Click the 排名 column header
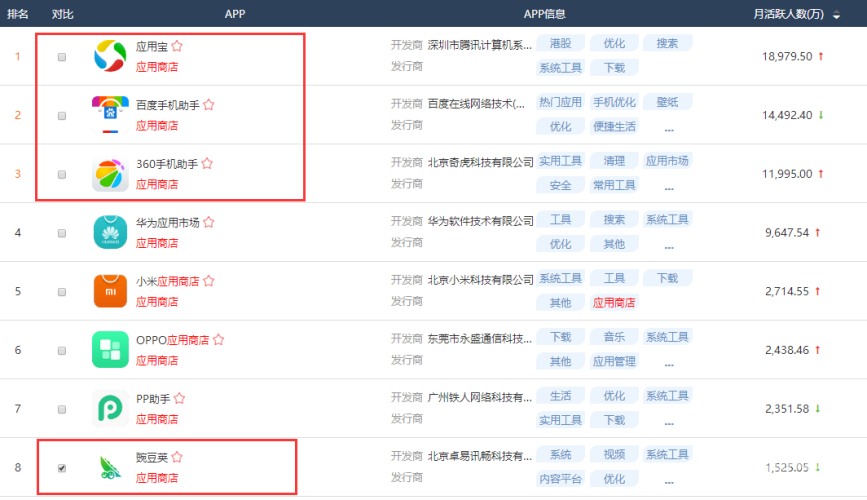The width and height of the screenshot is (867, 500). (x=18, y=14)
